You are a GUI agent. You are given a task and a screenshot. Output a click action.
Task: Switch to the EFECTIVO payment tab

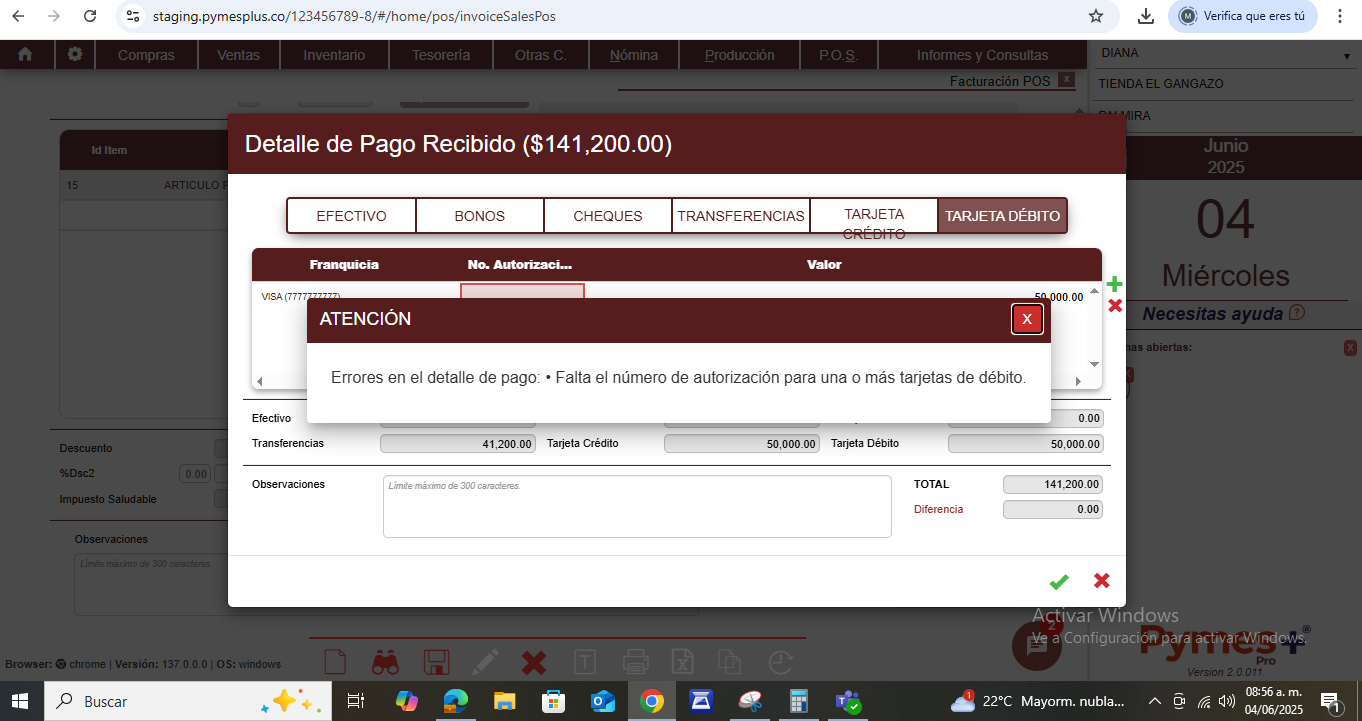click(351, 216)
